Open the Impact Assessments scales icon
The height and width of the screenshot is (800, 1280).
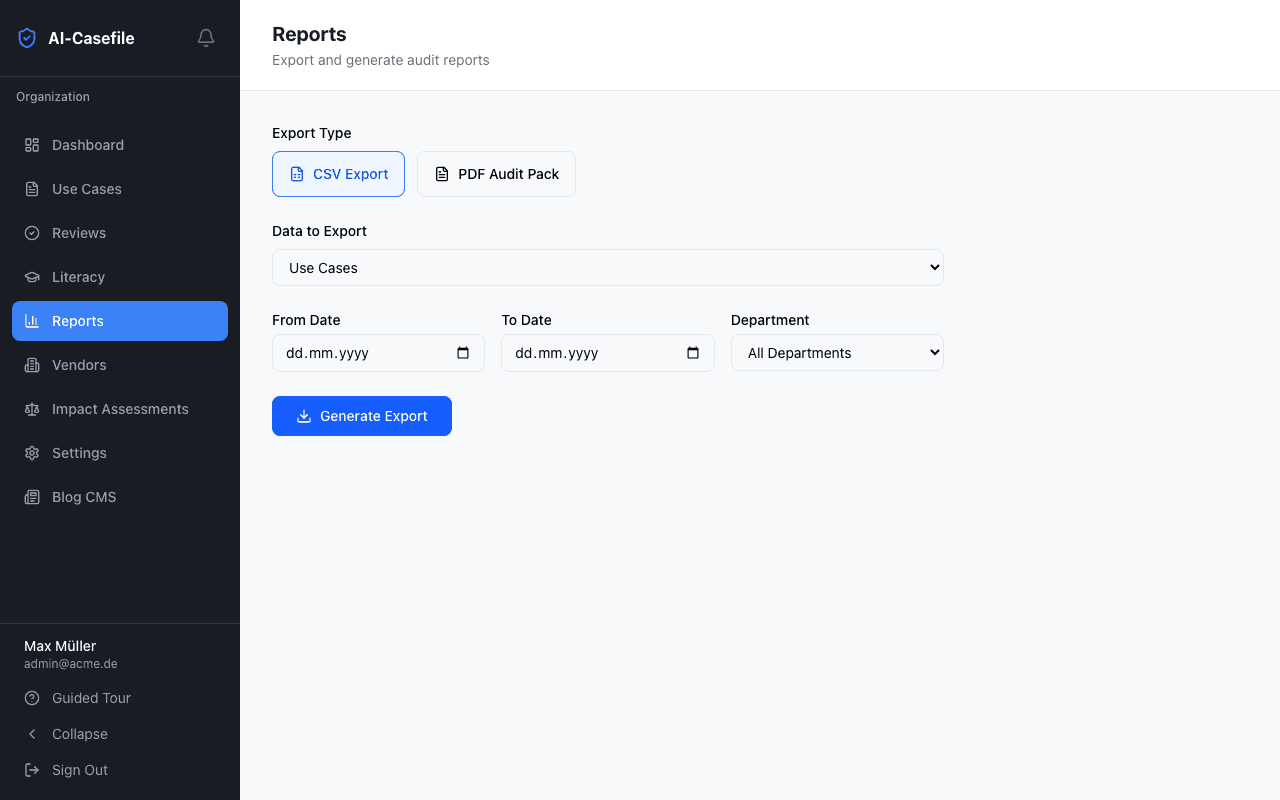30,408
